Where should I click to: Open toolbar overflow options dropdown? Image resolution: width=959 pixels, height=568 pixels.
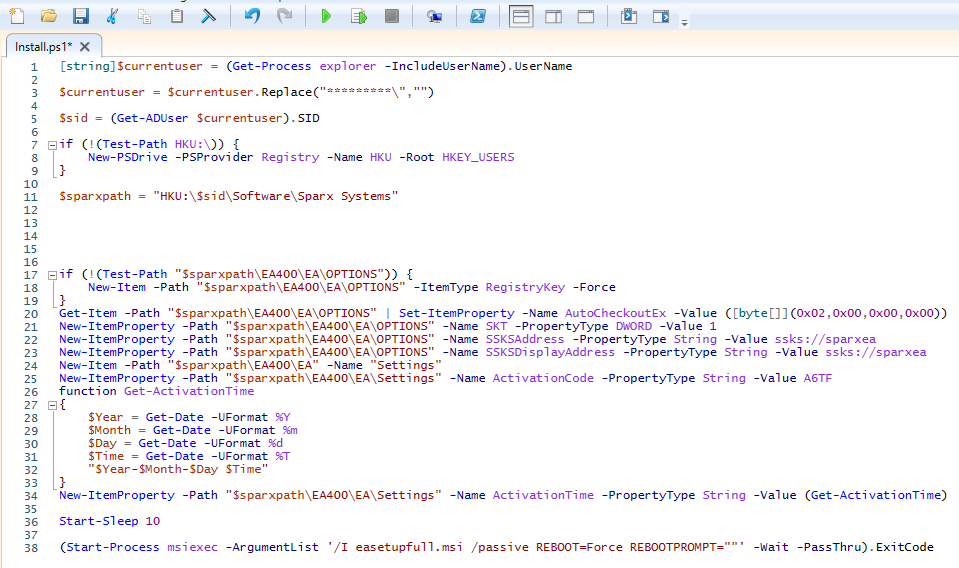point(684,22)
